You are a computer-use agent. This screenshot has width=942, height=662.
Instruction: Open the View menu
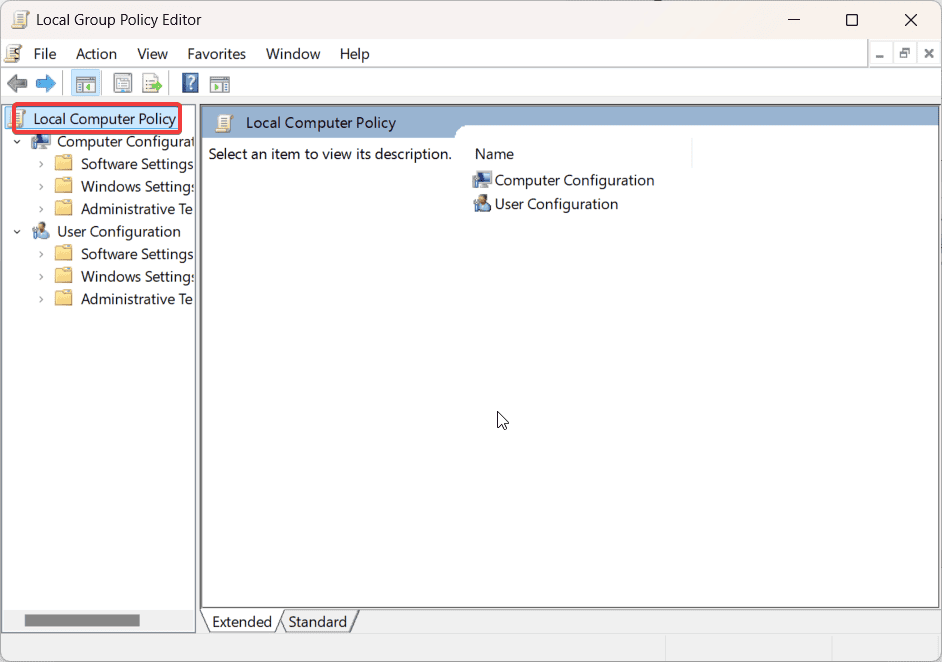(x=152, y=54)
